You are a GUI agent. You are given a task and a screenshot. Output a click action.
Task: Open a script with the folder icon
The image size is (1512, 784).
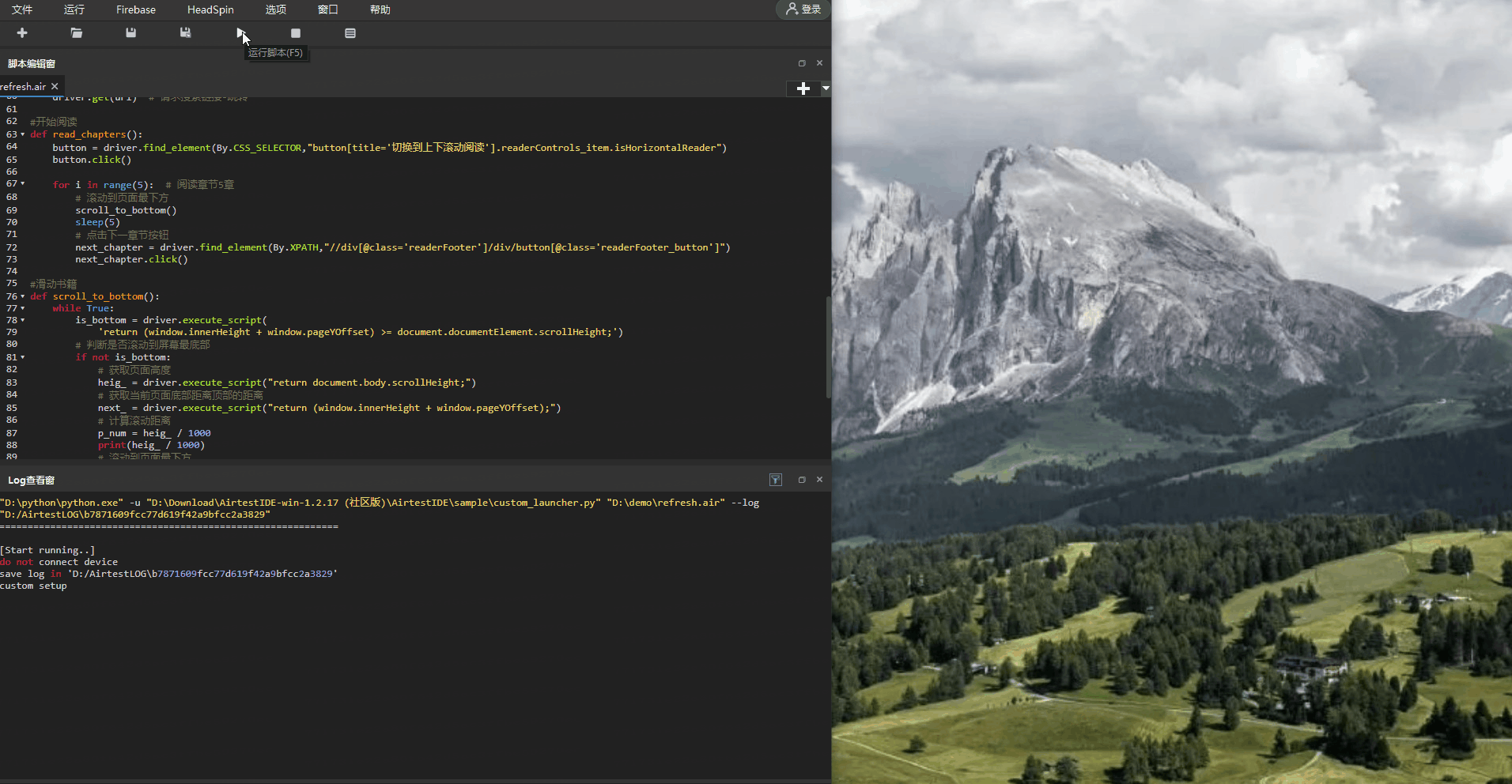coord(77,33)
